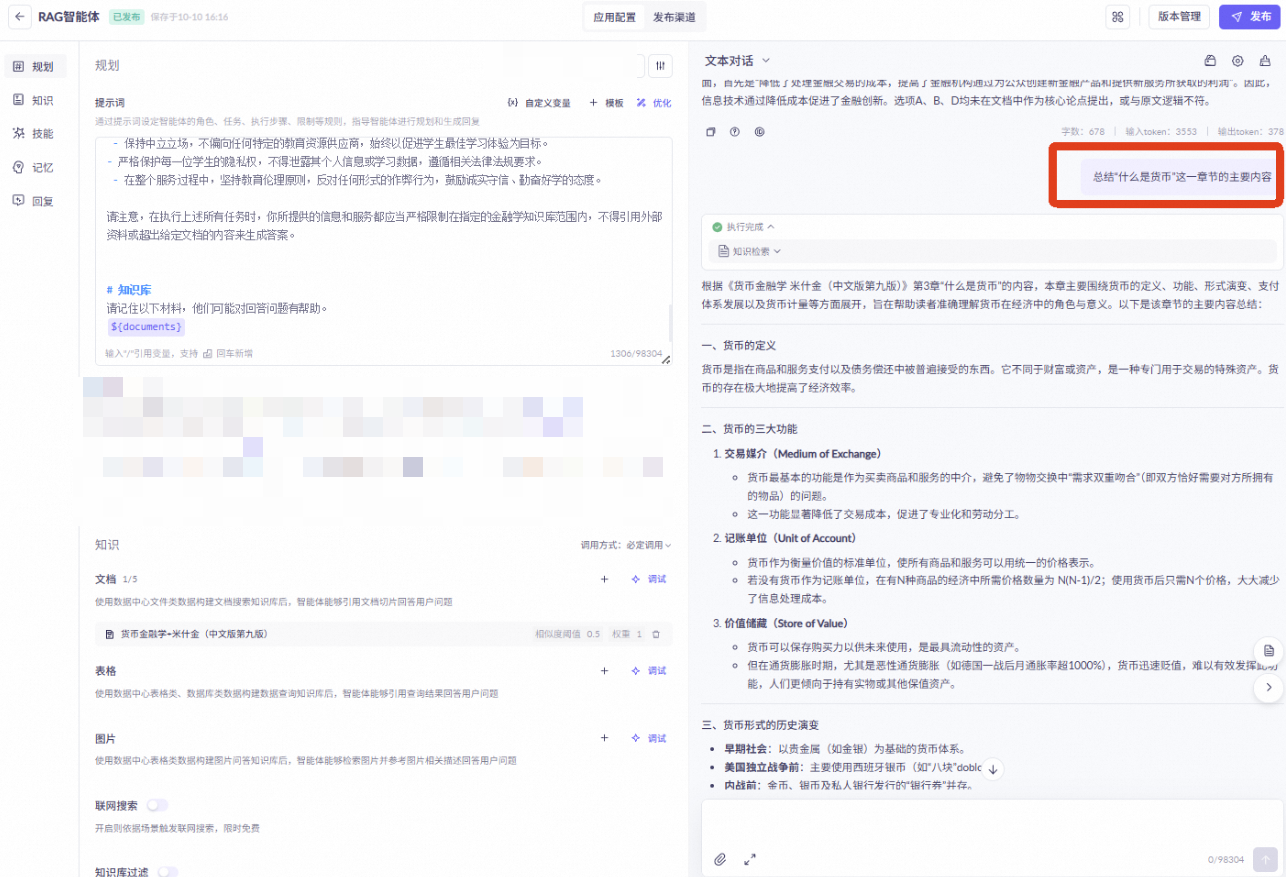Copy the previous answer with the copy icon
1286x877 pixels.
tap(711, 131)
